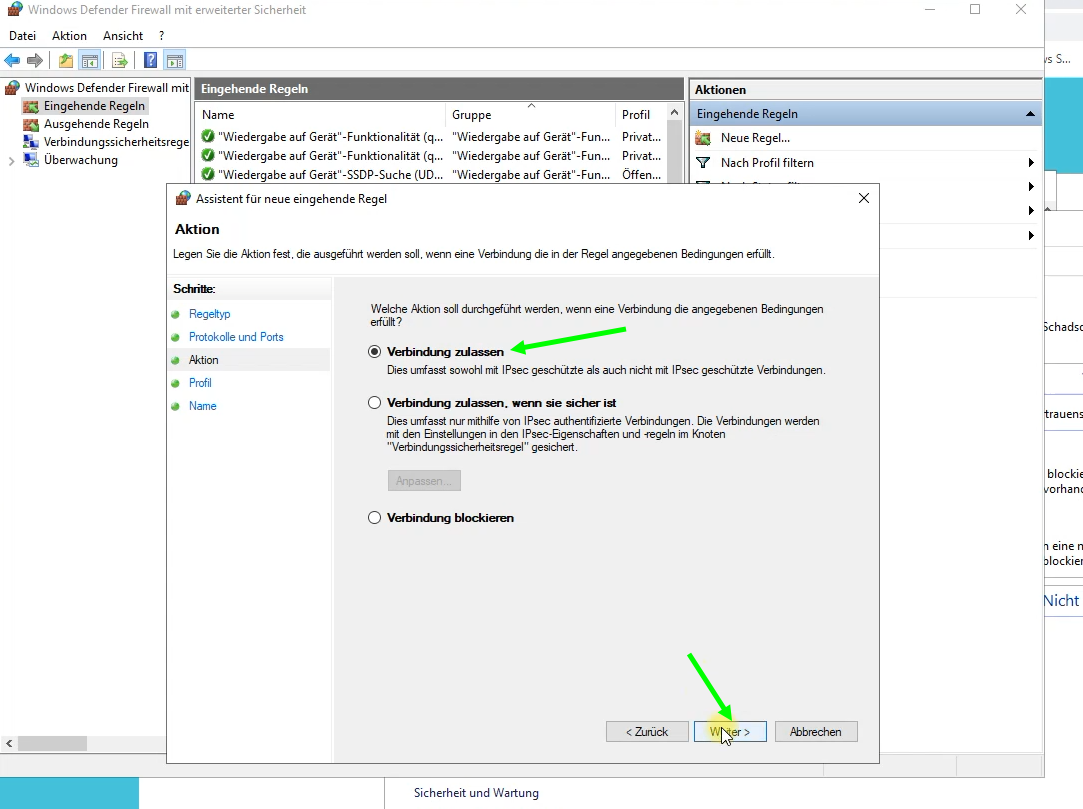Open the Ansicht menu

point(123,36)
